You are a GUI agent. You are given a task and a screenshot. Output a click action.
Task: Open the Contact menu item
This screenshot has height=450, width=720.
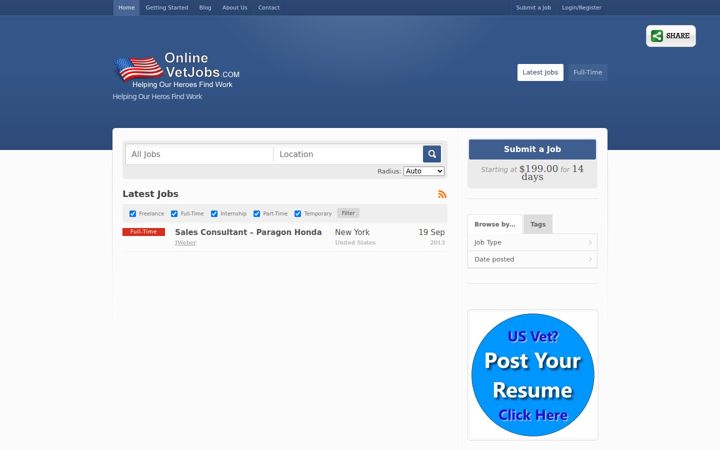point(269,8)
